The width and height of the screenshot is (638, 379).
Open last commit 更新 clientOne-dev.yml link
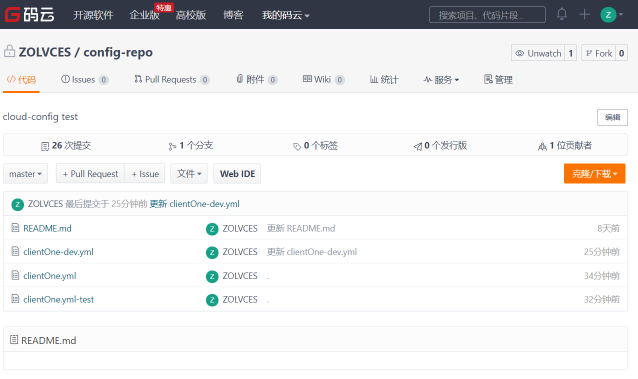[x=194, y=204]
